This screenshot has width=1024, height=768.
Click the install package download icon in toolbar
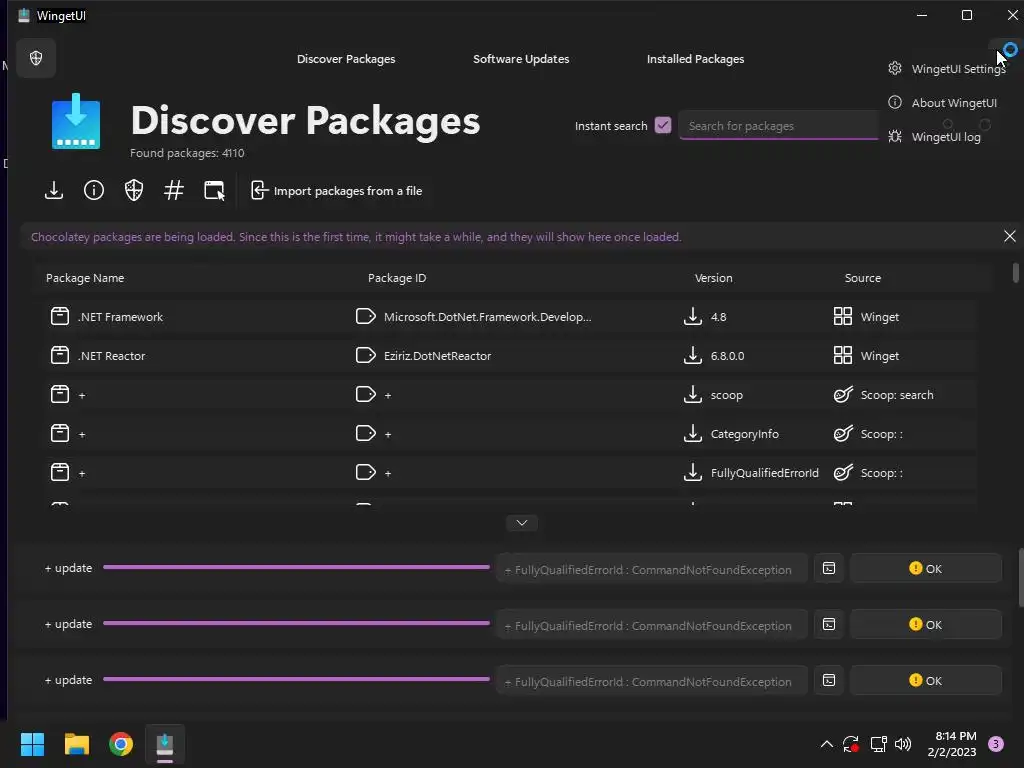[54, 191]
